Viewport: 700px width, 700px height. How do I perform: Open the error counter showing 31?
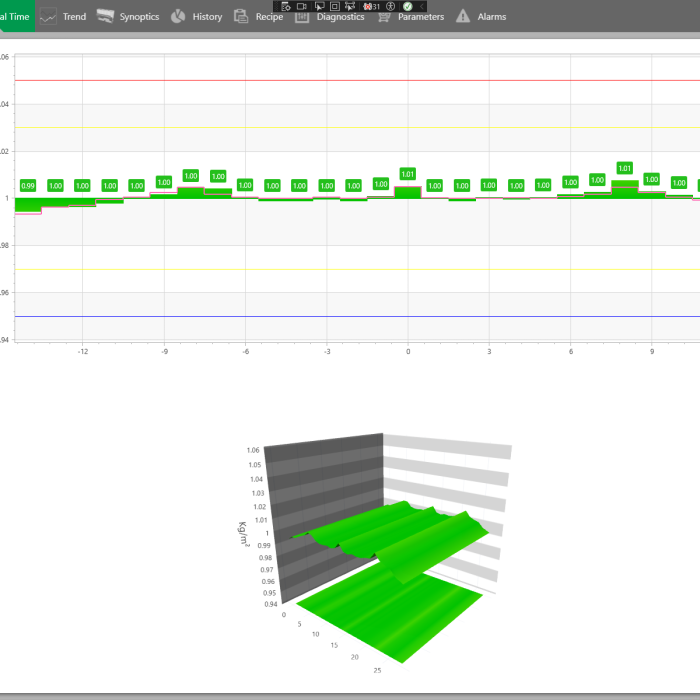click(x=371, y=6)
